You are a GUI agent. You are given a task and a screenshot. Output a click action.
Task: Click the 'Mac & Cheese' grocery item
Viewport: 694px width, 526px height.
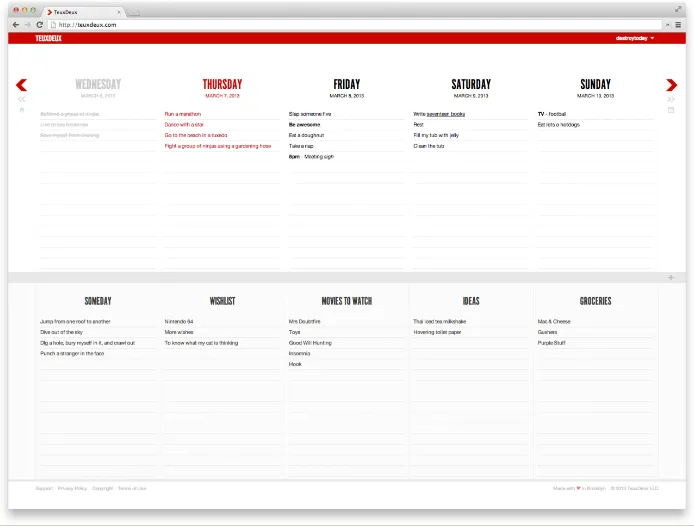click(x=554, y=321)
